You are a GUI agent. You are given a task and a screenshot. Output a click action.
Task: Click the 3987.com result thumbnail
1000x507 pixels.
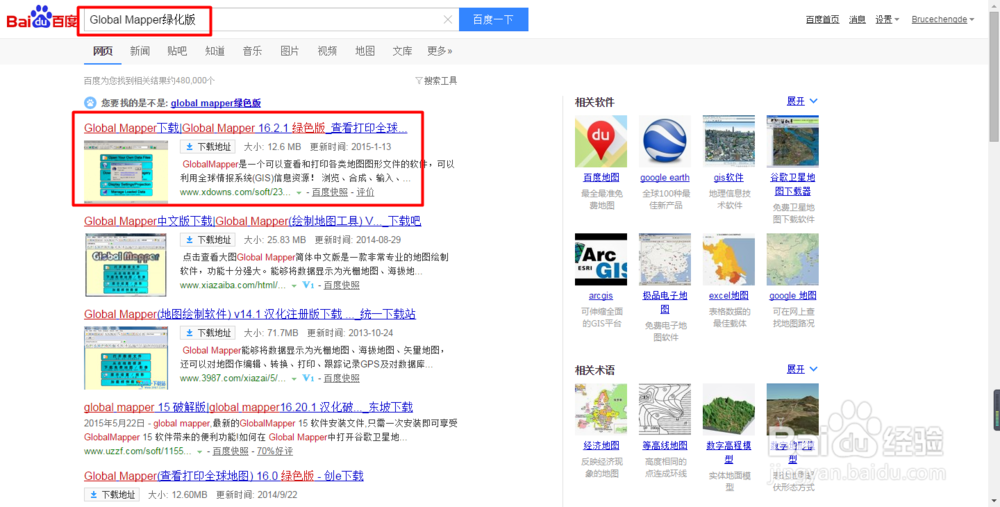126,358
